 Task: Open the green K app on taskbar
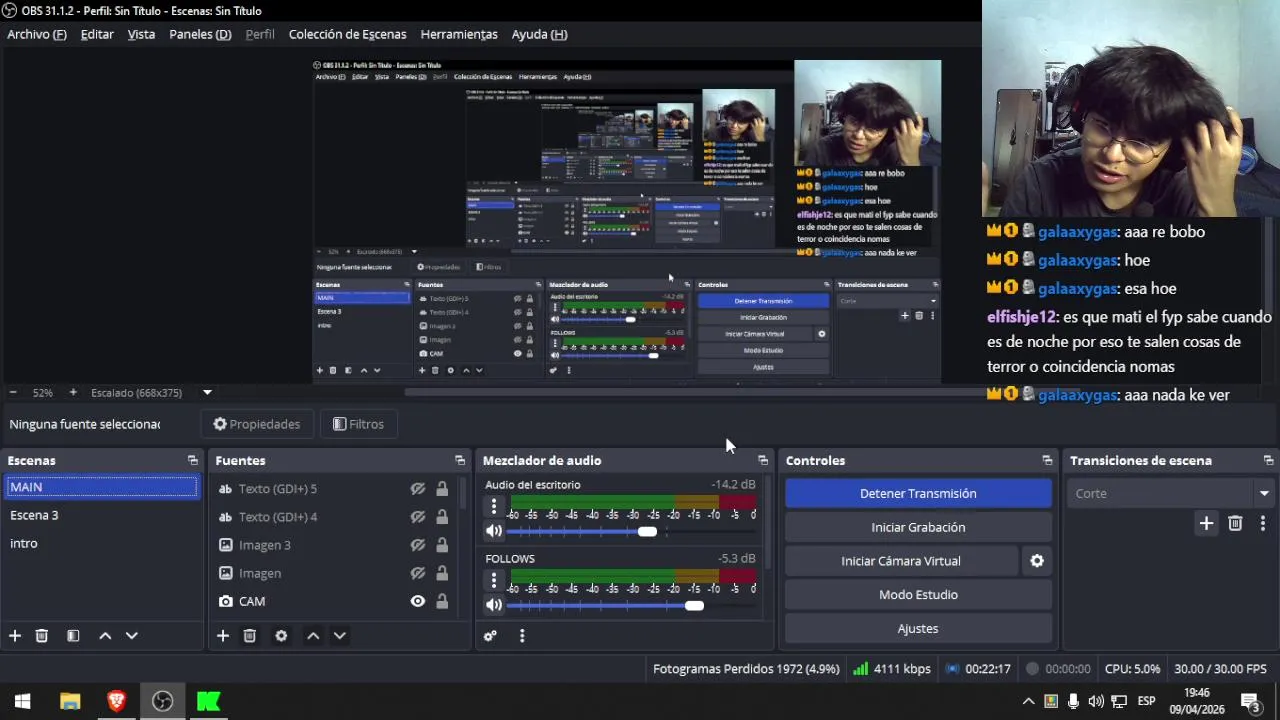[208, 701]
